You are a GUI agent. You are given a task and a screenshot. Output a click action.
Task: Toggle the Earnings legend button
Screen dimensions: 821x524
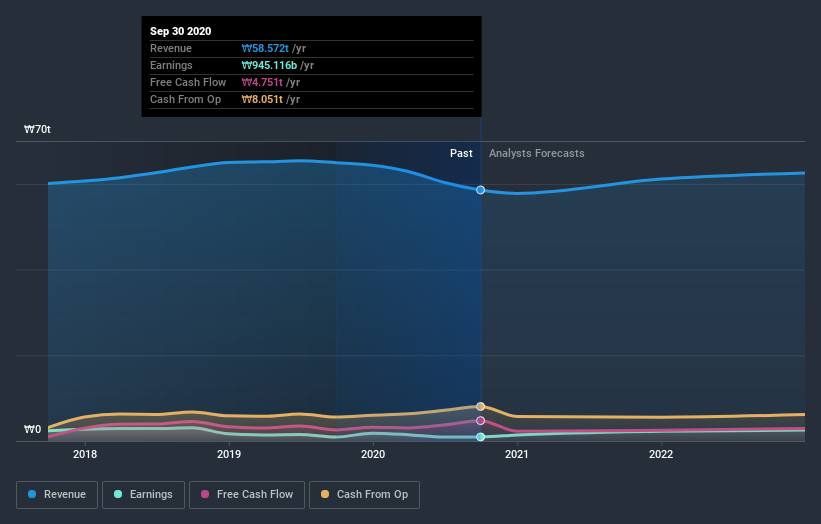[x=143, y=495]
